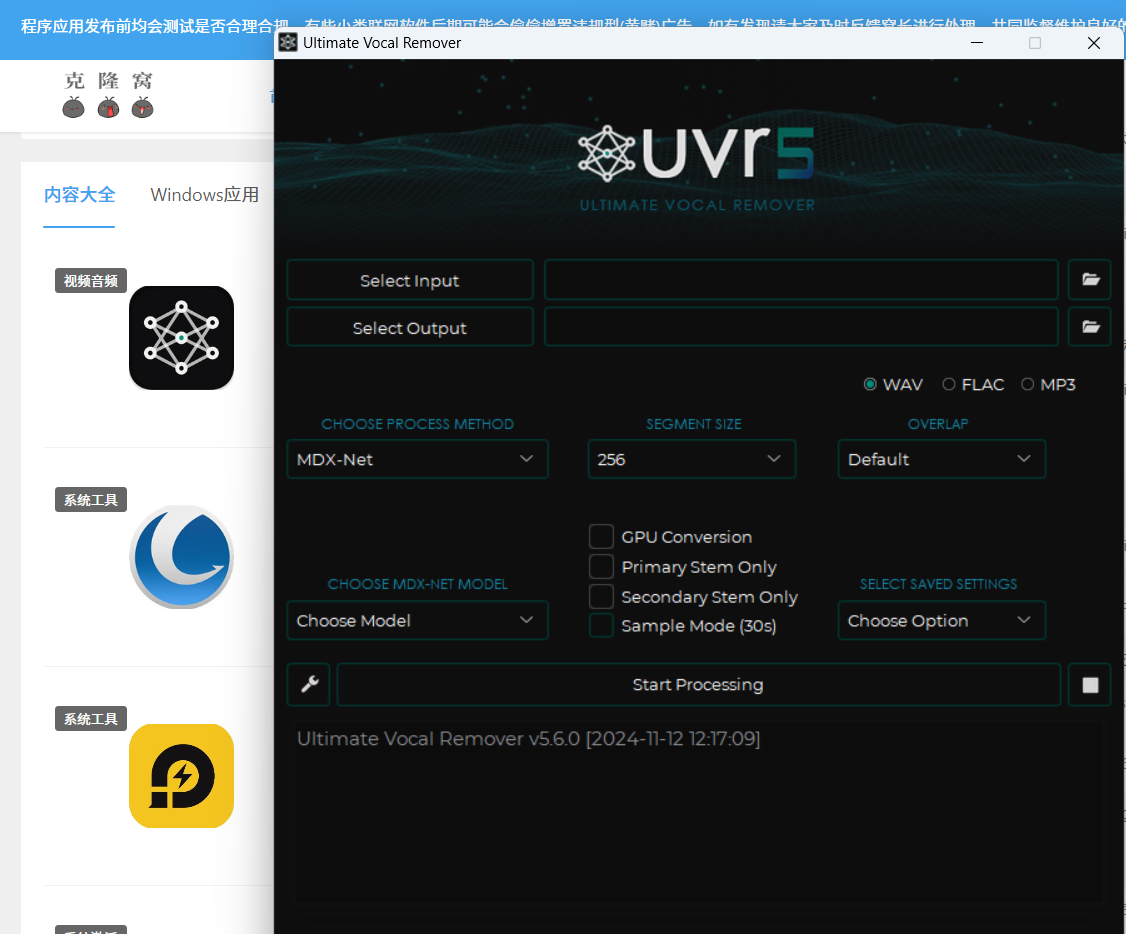The width and height of the screenshot is (1126, 934).
Task: Open the MDX-Net process method dropdown
Action: click(417, 459)
